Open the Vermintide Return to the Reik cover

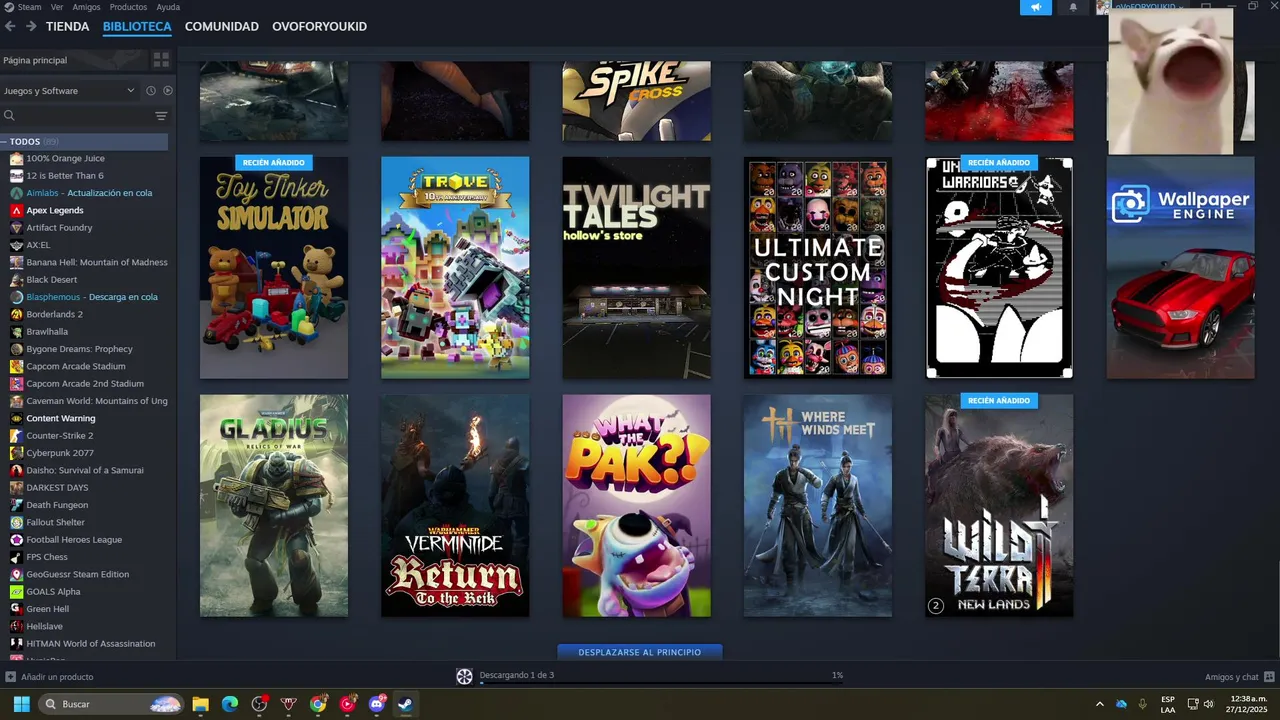pos(455,506)
